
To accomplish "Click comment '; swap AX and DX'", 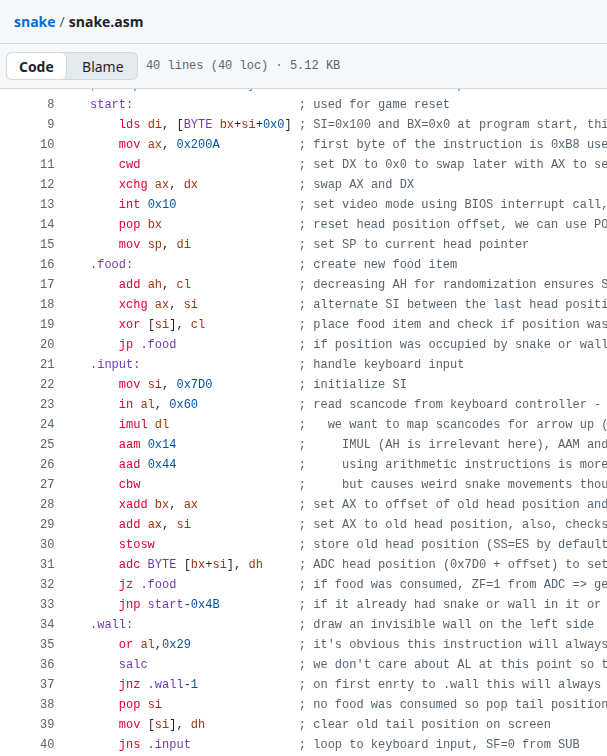I will (356, 184).
